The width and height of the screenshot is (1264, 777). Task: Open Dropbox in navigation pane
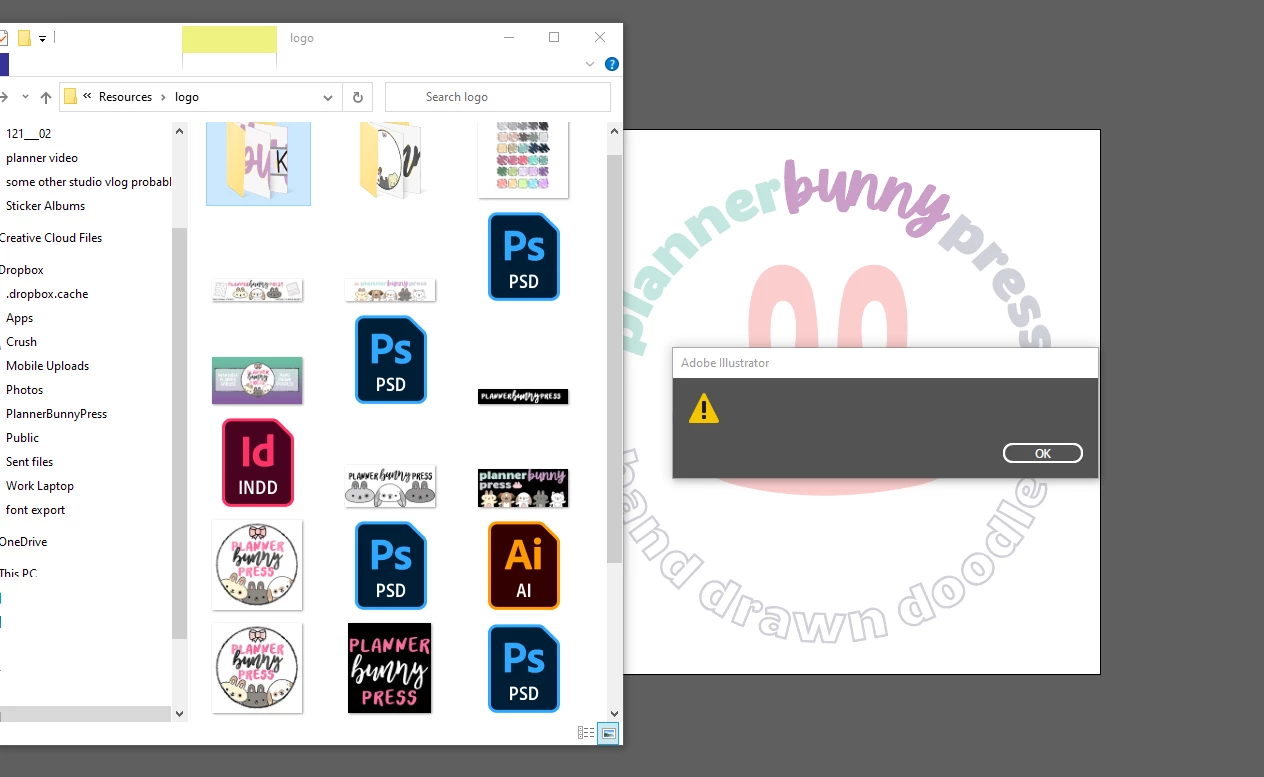[x=22, y=269]
